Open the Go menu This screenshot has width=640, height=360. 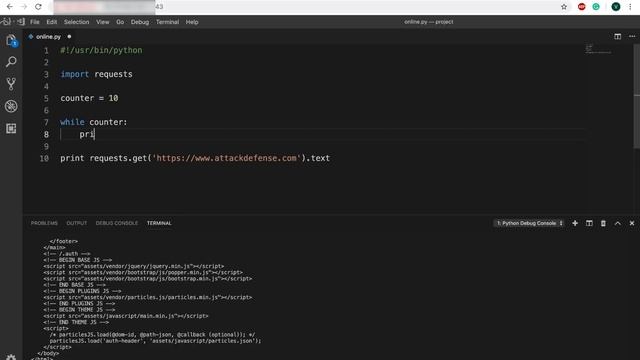pos(120,22)
